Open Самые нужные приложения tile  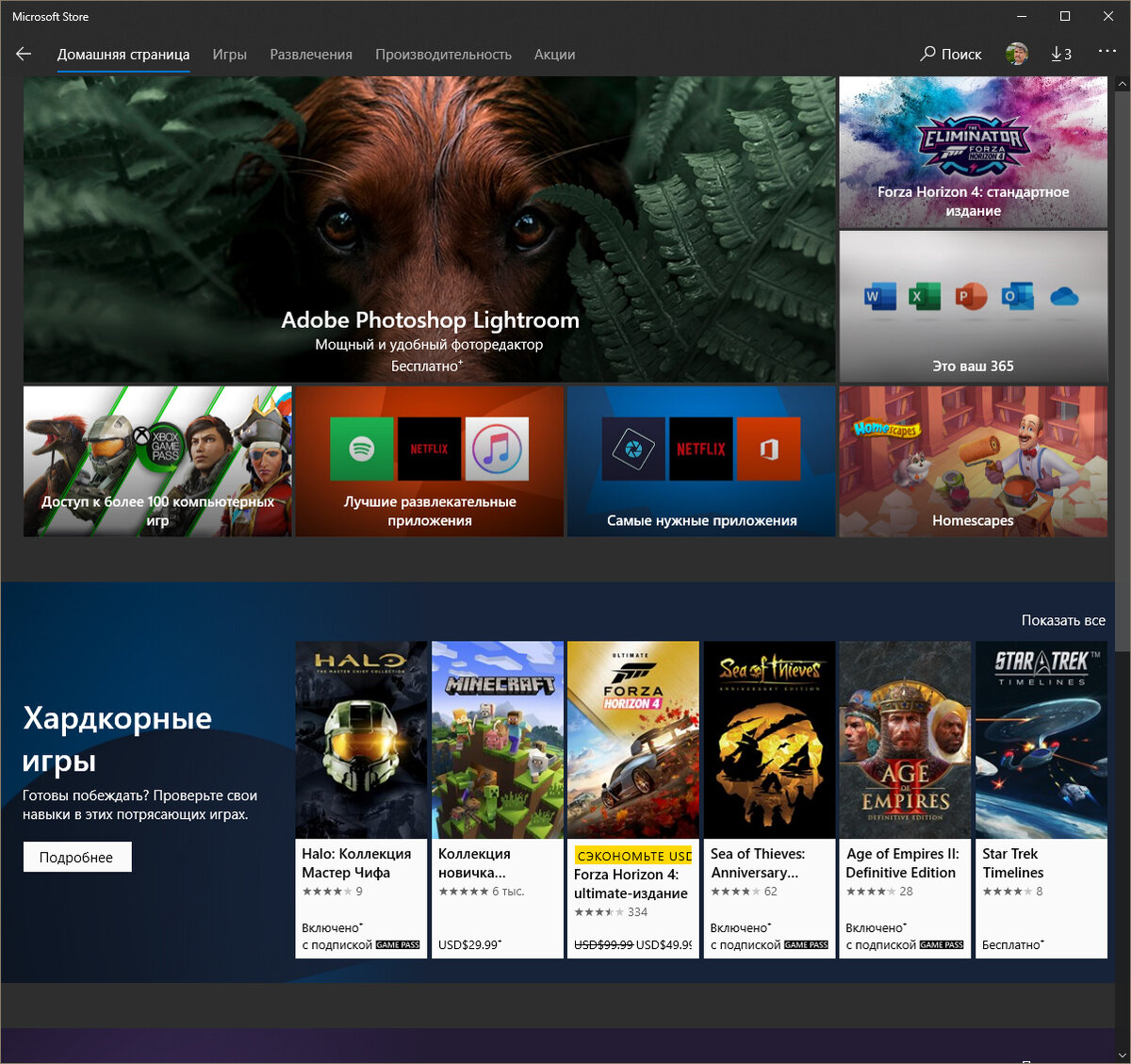pos(701,461)
